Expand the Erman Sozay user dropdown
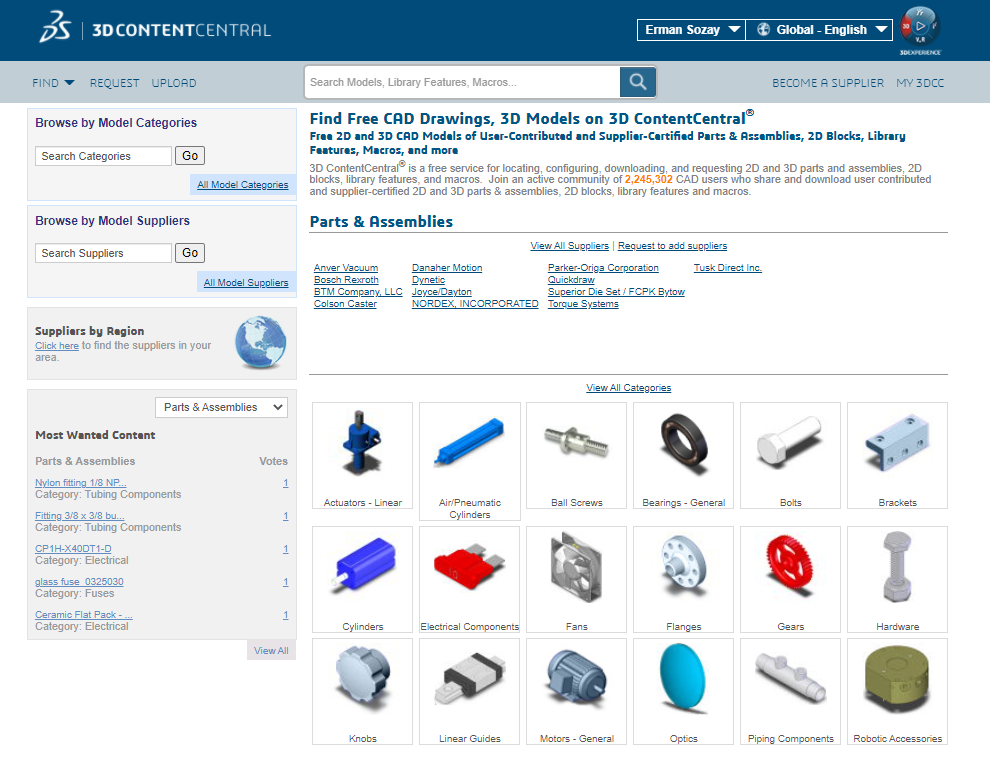Image resolution: width=990 pixels, height=758 pixels. point(691,30)
